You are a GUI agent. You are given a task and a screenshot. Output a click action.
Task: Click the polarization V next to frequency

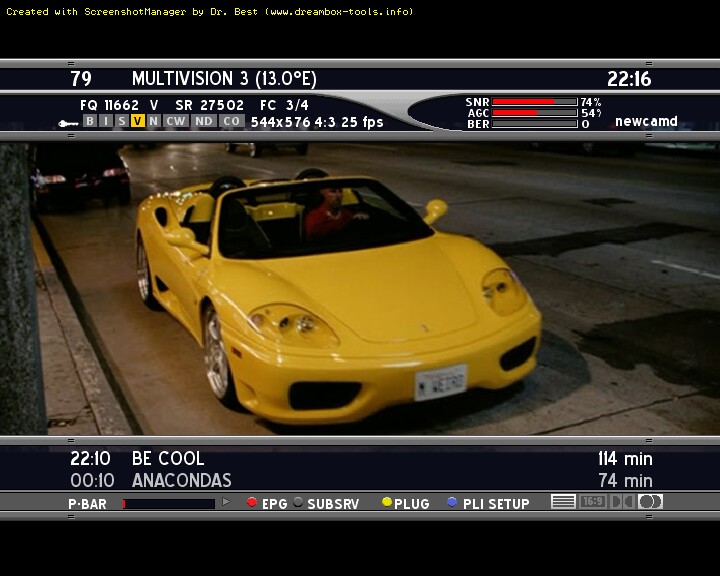[x=154, y=105]
